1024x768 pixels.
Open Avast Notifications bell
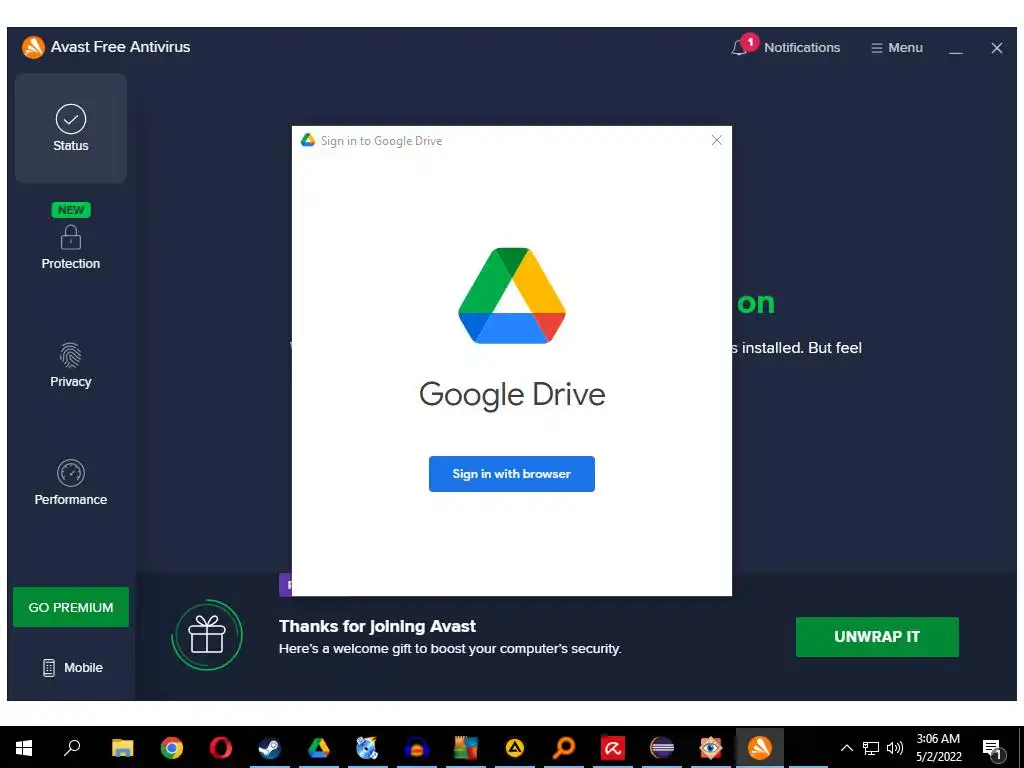785,47
